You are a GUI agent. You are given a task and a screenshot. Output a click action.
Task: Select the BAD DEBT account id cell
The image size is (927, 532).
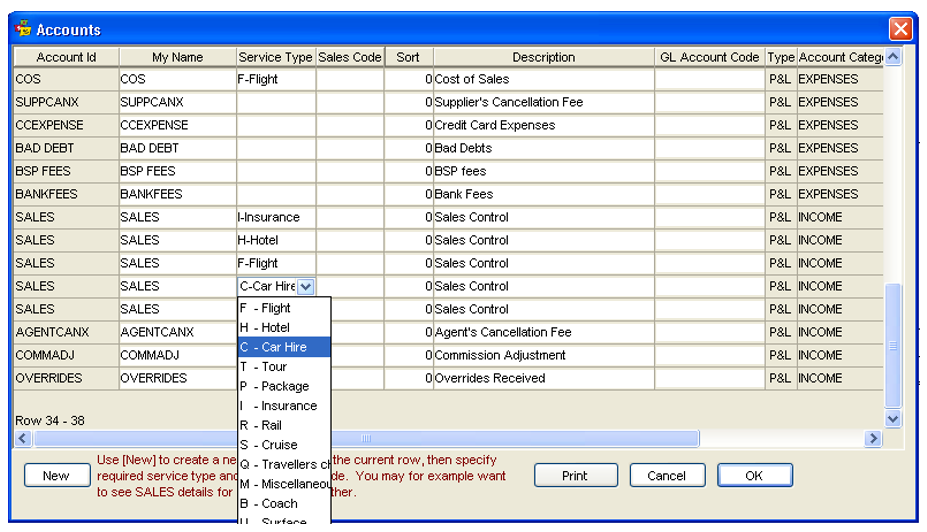(66, 148)
